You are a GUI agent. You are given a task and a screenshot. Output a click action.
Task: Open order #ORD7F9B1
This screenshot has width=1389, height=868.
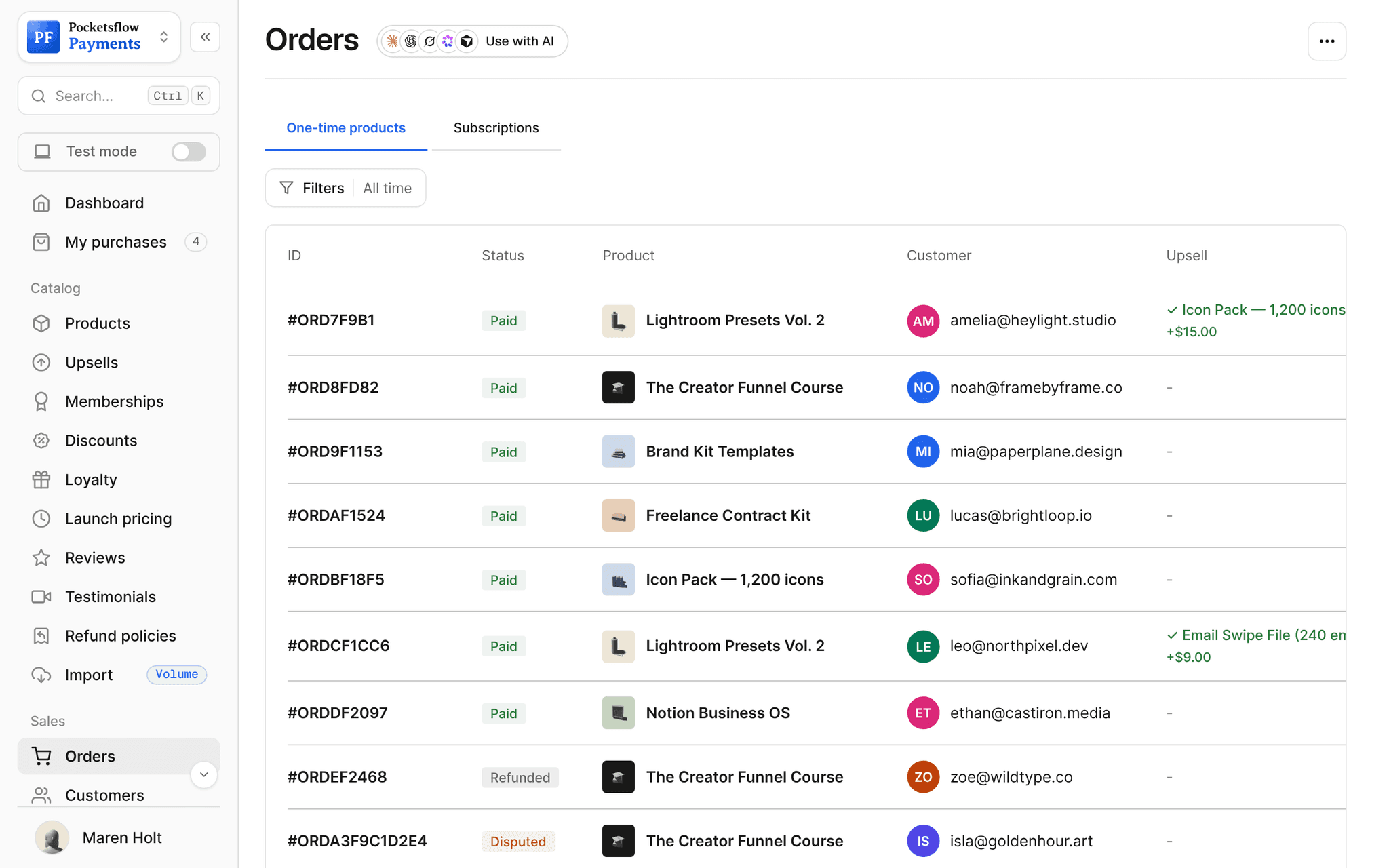point(331,320)
